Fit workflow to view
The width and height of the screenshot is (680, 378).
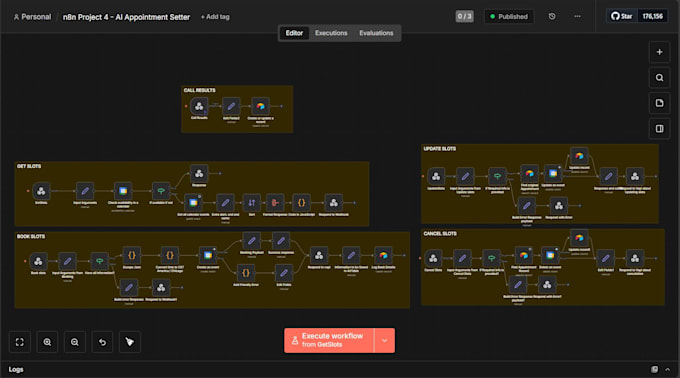(20, 342)
